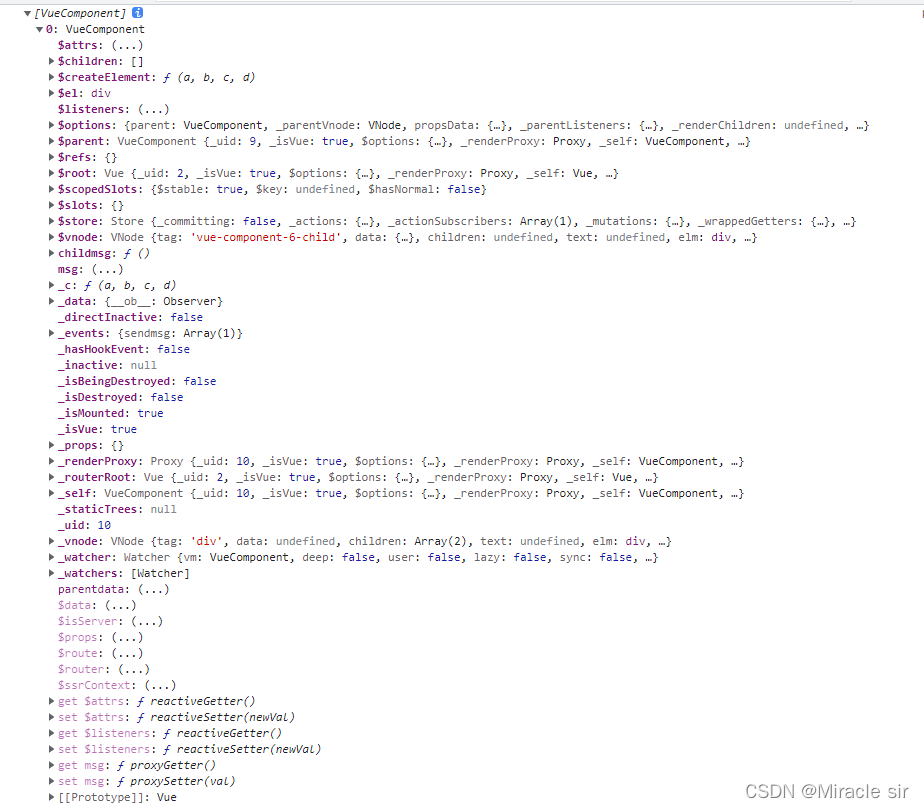Viewport: 924px width, 808px height.
Task: Expand the $store Store arrow
Action: coord(51,220)
